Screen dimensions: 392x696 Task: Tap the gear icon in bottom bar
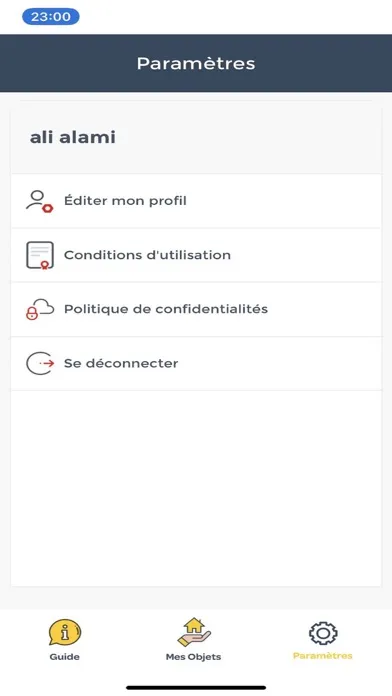[x=323, y=633]
